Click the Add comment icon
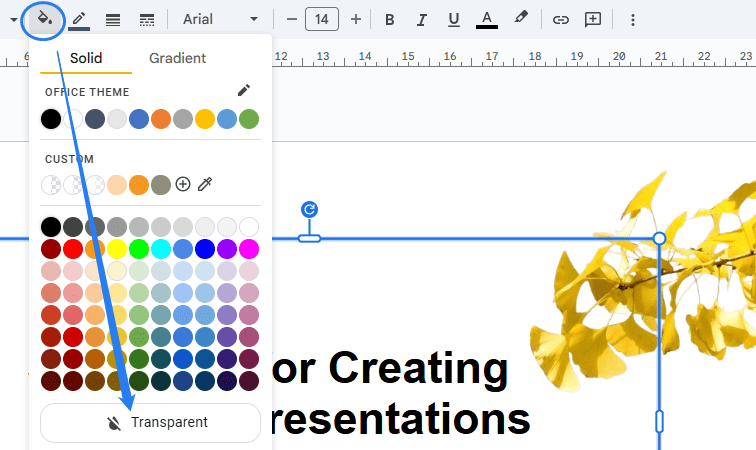This screenshot has height=450, width=756. coord(593,19)
